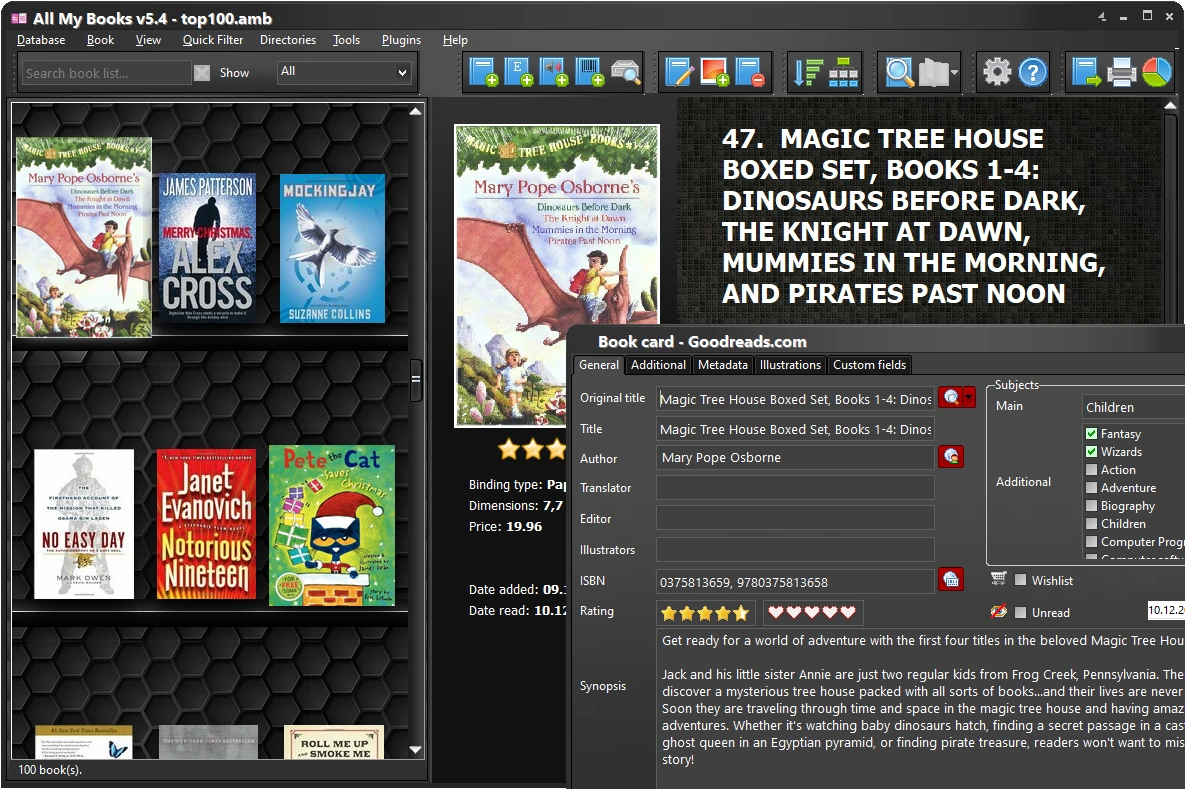Click the red ISBN lookup icon
Viewport: 1185px width, 789px height.
tap(951, 580)
